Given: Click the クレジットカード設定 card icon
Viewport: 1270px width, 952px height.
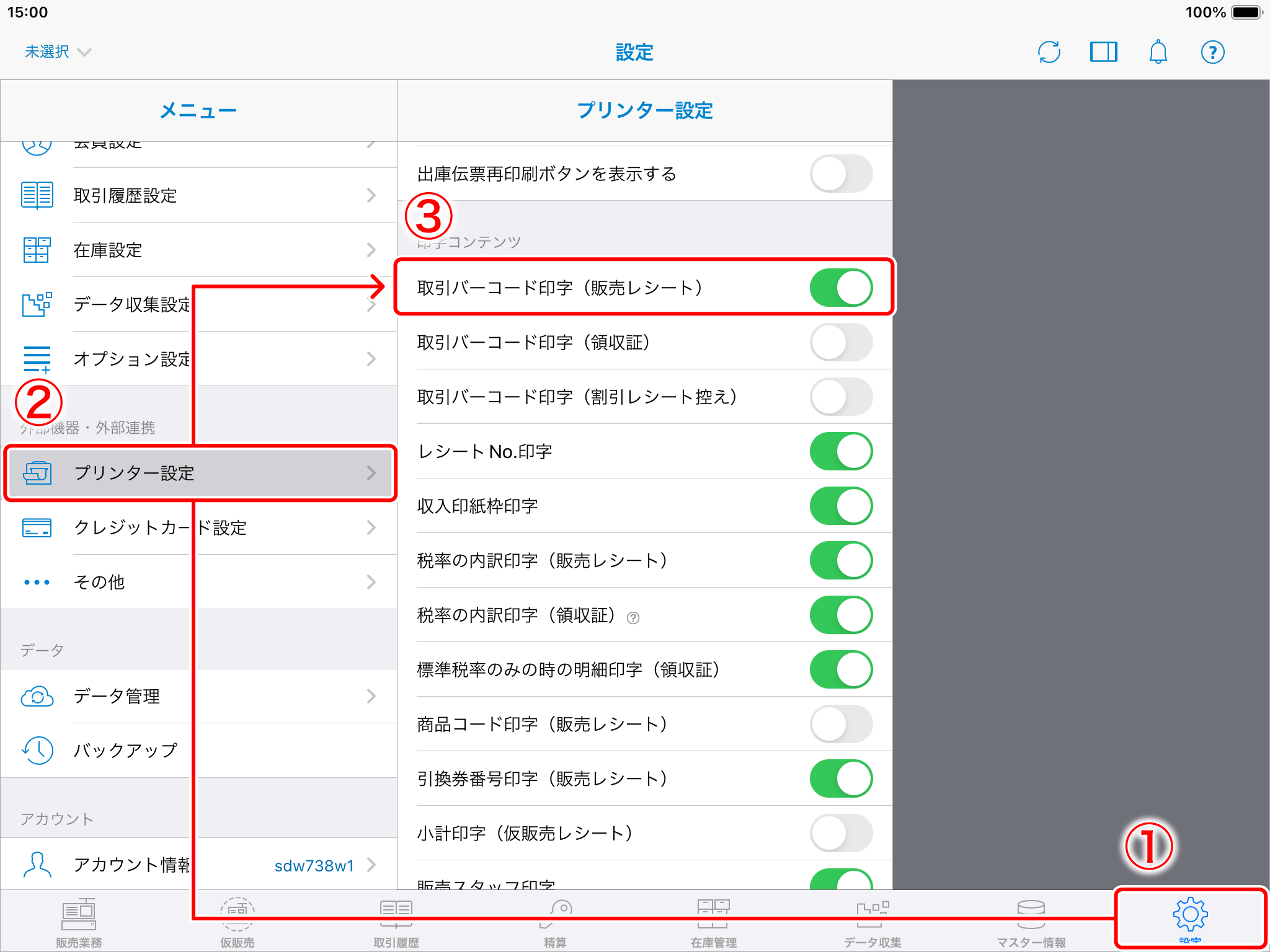Looking at the screenshot, I should pyautogui.click(x=37, y=527).
